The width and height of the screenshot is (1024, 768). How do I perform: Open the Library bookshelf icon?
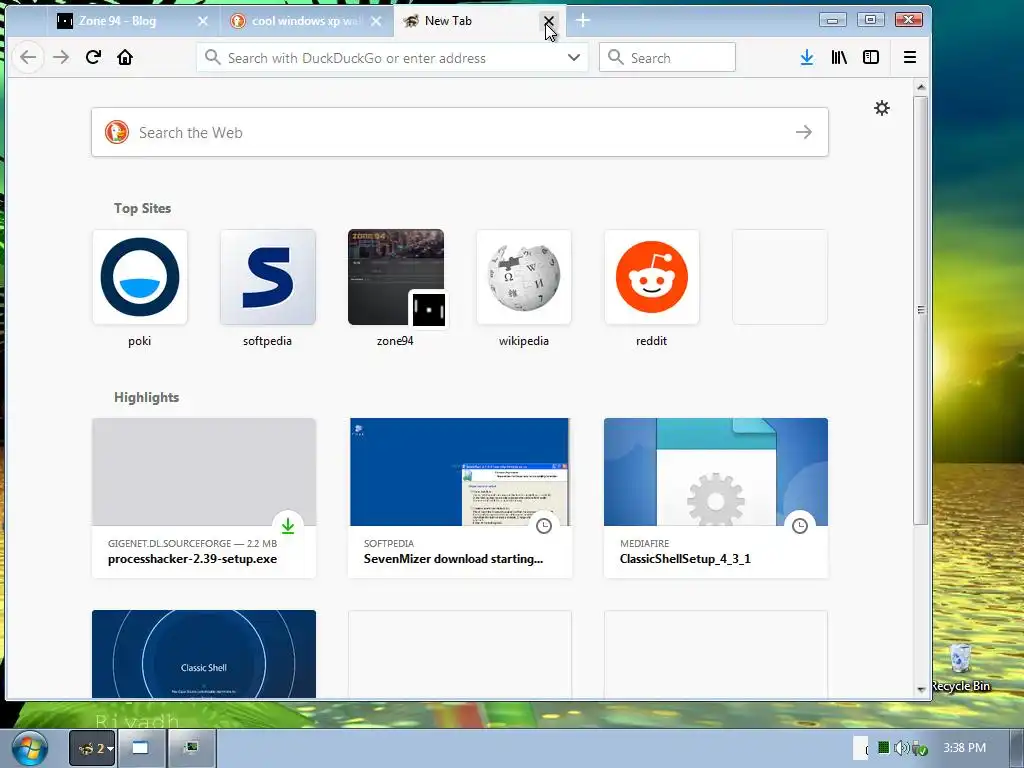click(839, 57)
